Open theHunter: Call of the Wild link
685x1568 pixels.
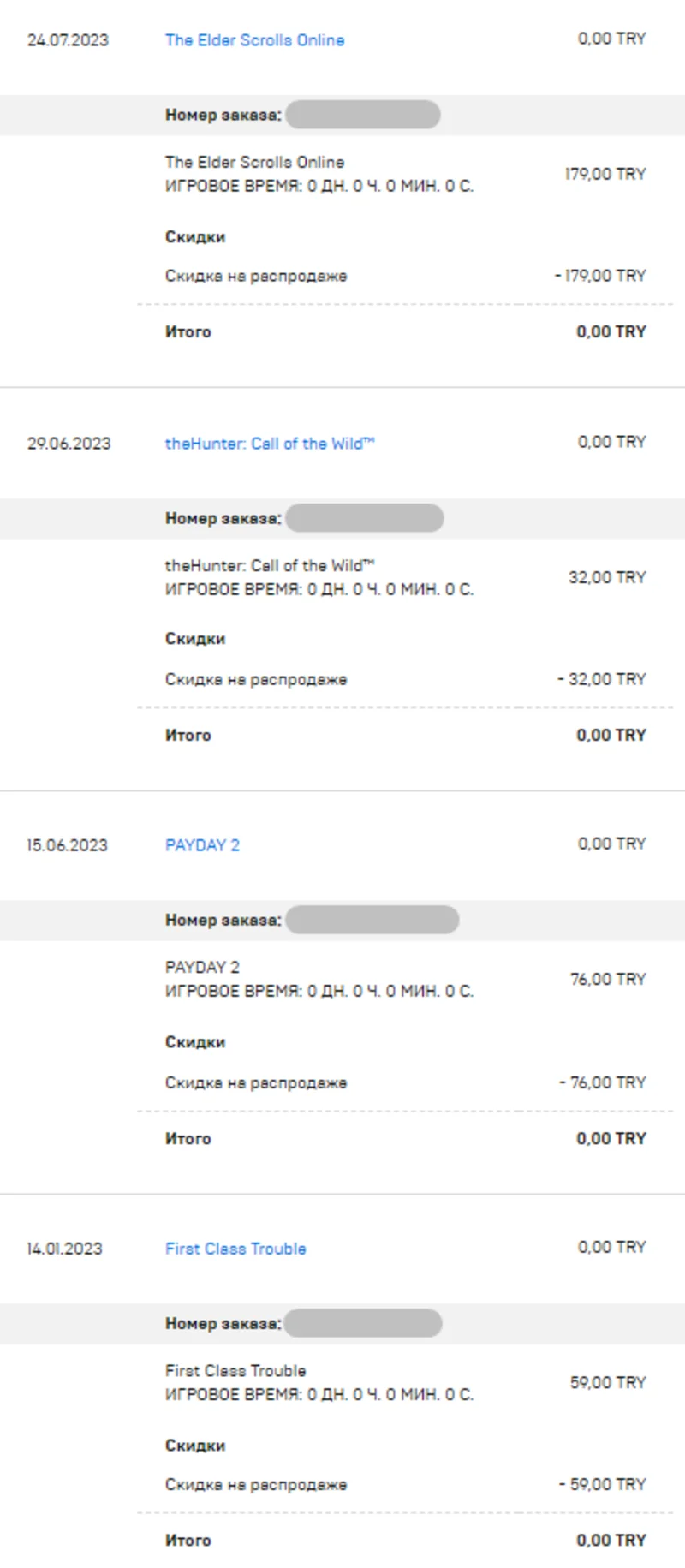269,444
